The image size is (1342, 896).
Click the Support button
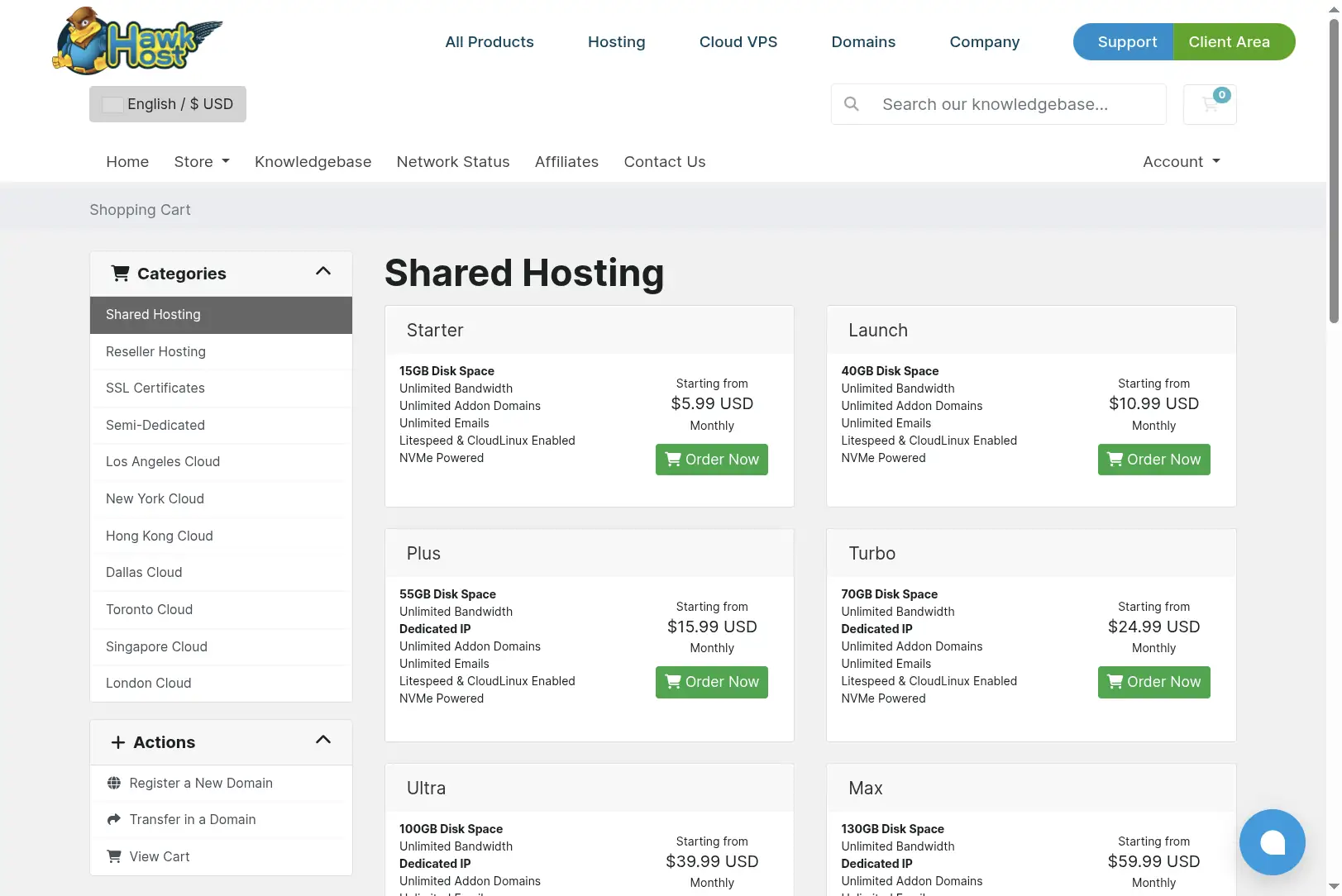[x=1123, y=41]
